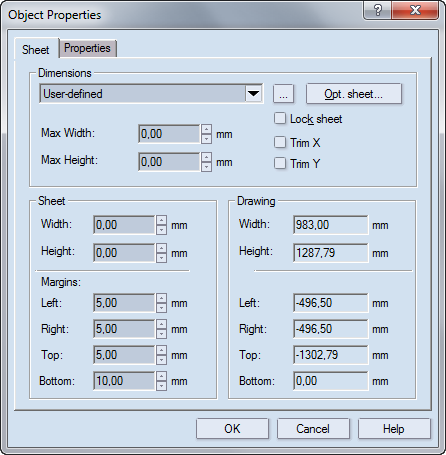Decrease Bottom margin with the down arrow
446x455 pixels.
pos(162,386)
